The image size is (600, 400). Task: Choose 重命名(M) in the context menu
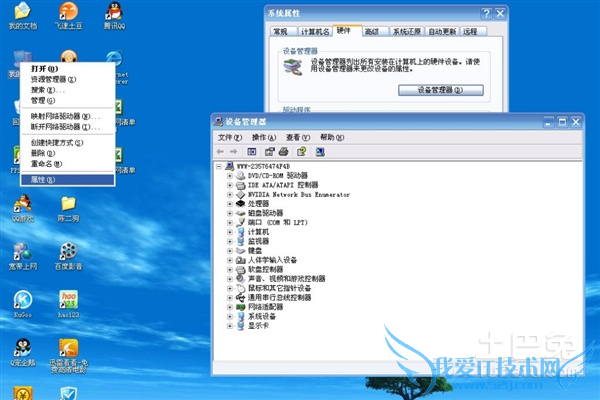pyautogui.click(x=68, y=164)
